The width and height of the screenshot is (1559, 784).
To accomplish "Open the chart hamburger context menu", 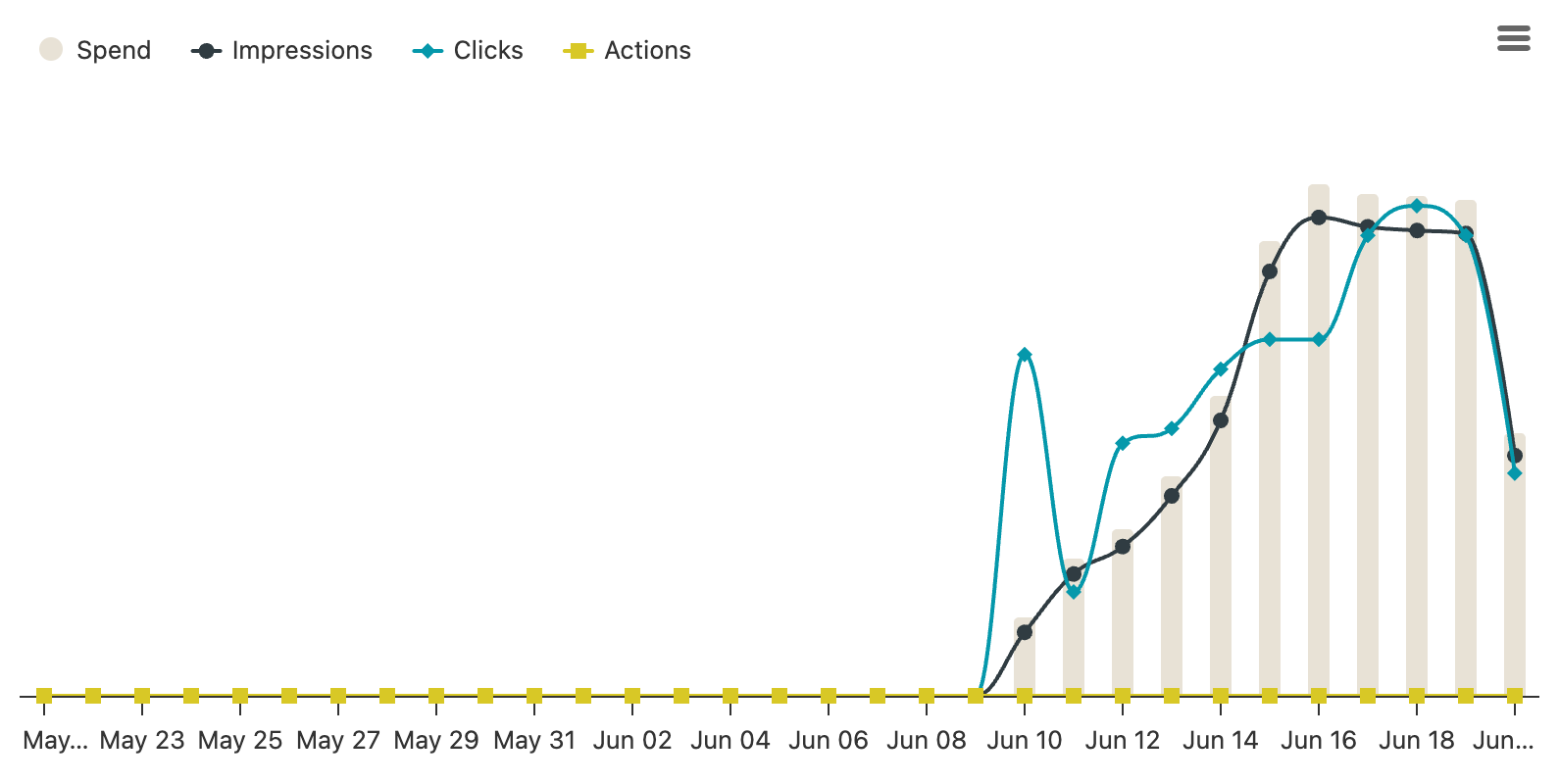I will pyautogui.click(x=1514, y=38).
